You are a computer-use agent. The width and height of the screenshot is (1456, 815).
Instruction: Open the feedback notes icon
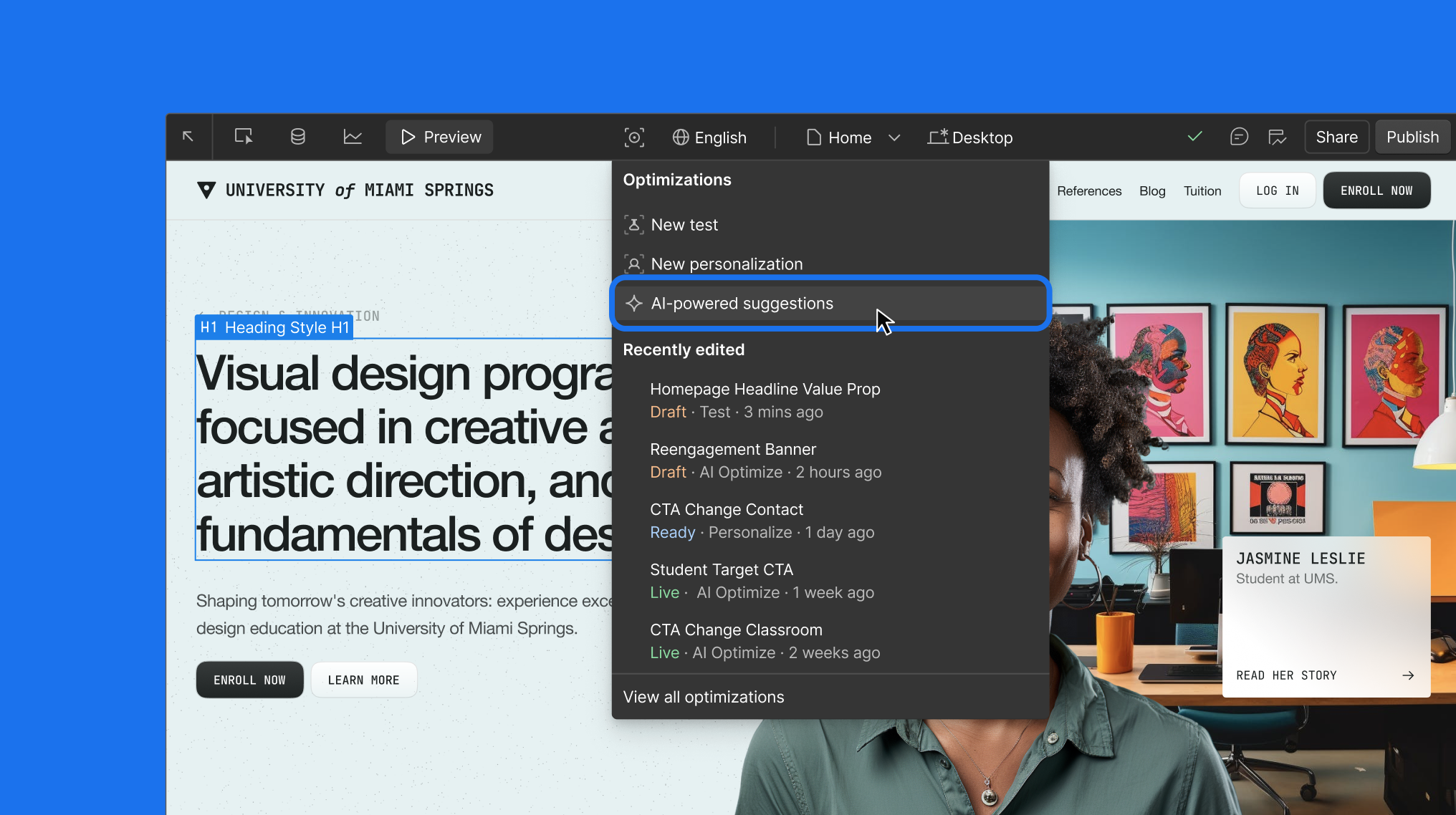1277,137
